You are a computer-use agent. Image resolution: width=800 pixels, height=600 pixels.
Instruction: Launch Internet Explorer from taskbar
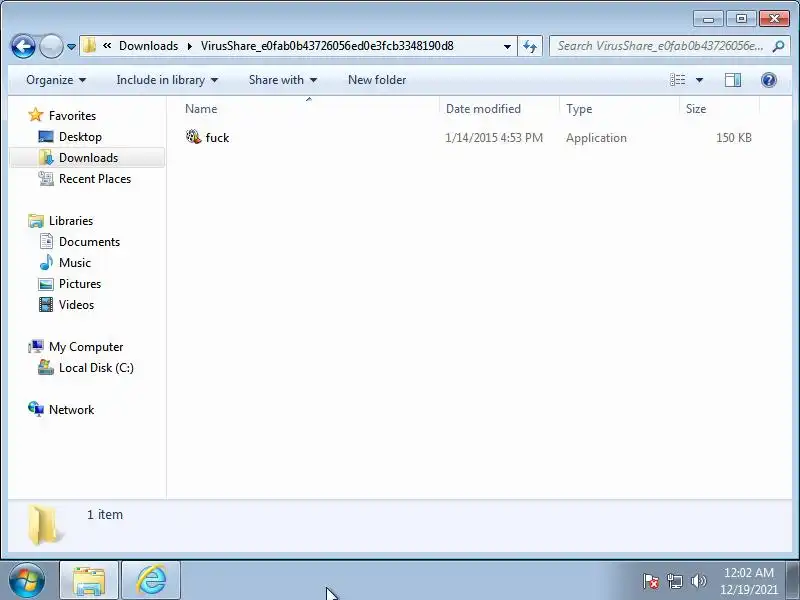coord(151,580)
